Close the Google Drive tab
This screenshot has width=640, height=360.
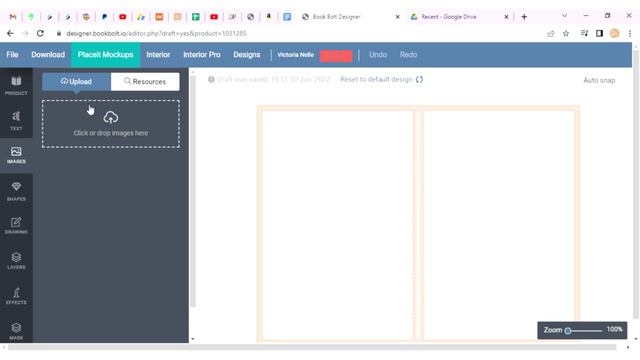coord(506,17)
